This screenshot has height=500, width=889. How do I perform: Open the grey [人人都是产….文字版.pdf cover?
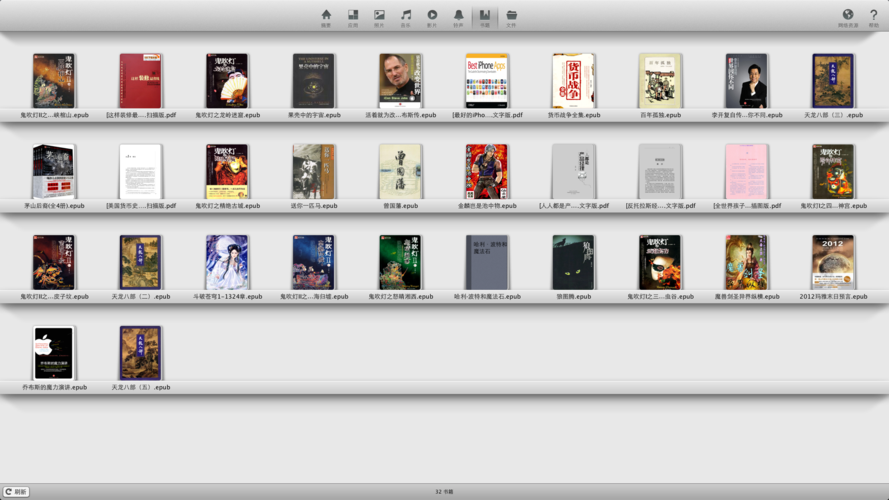click(x=574, y=172)
